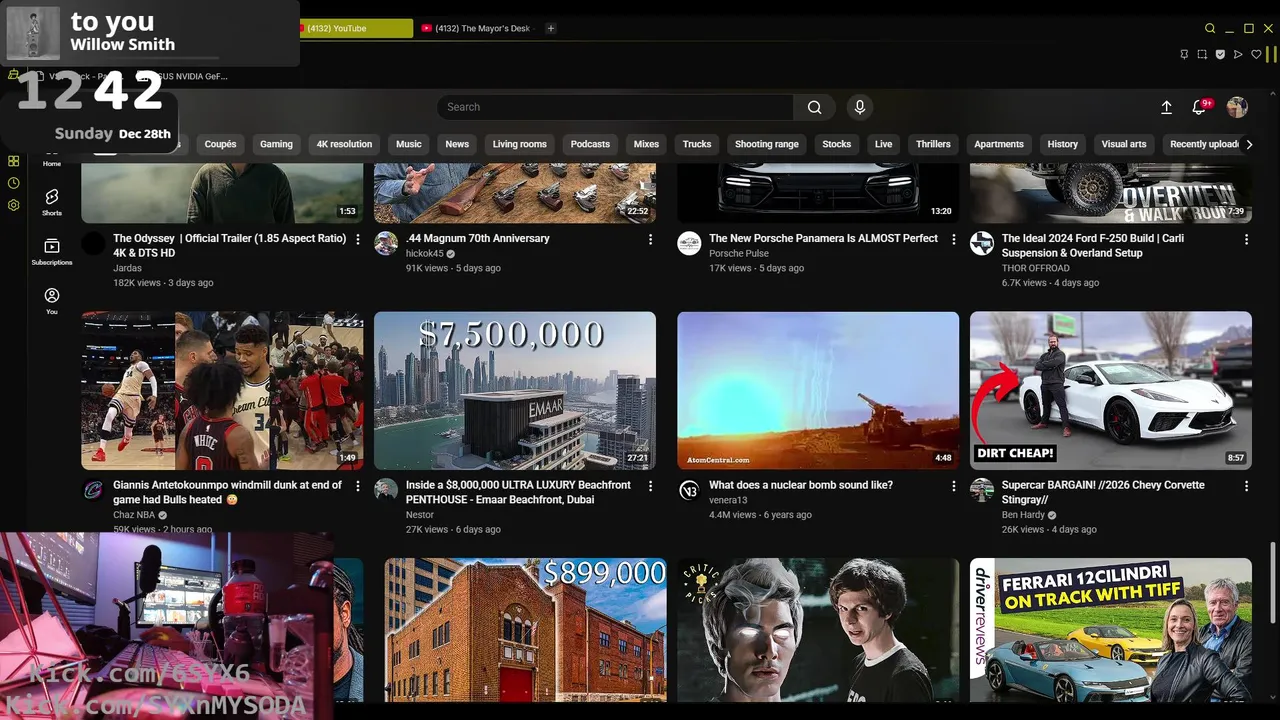Viewport: 1280px width, 720px height.
Task: Start voice search with microphone icon
Action: tap(859, 107)
